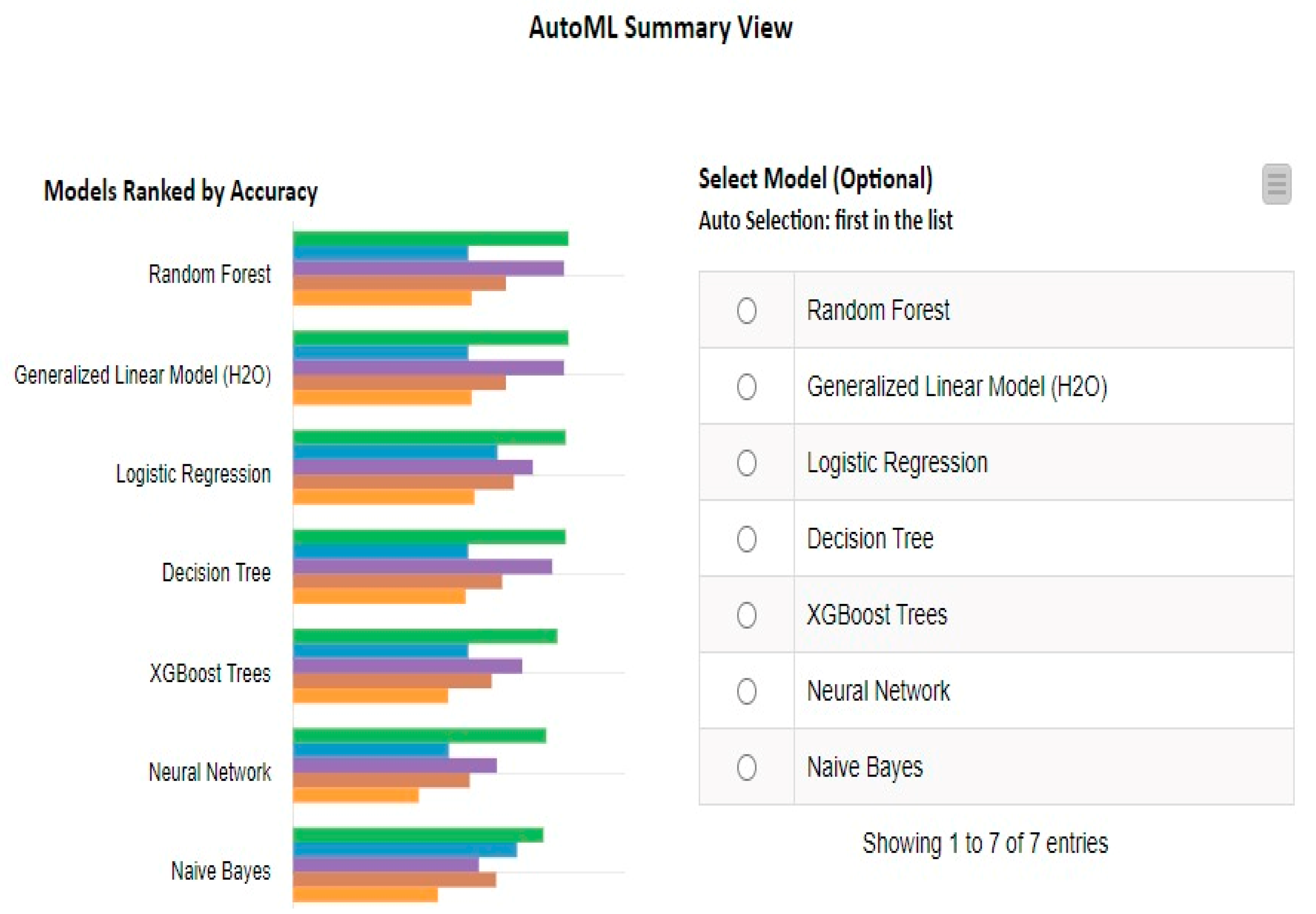This screenshot has width=1316, height=914.
Task: Click the Showing 1 to 7 entries text
Action: coord(985,843)
